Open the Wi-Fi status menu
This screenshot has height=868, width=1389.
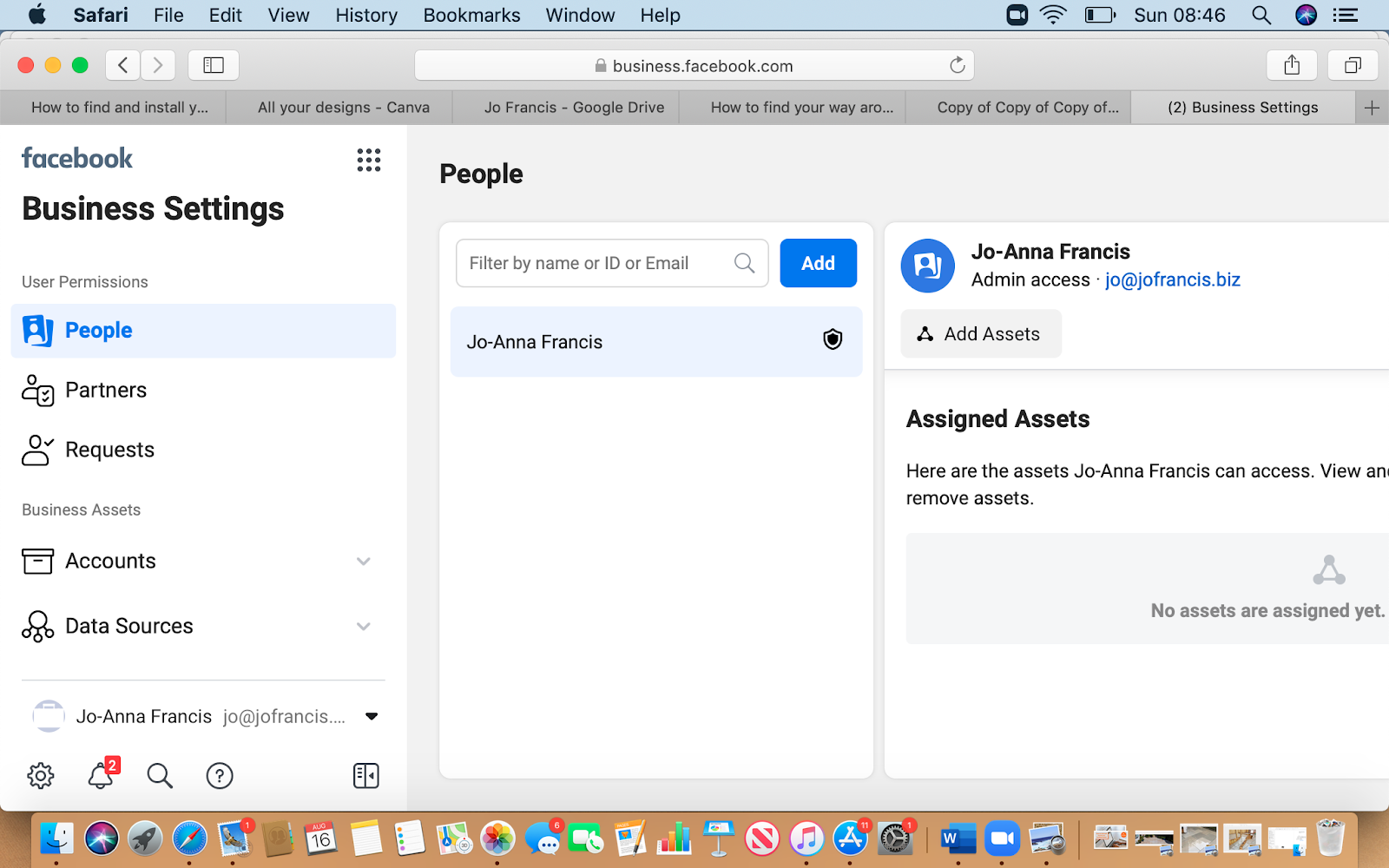point(1053,15)
